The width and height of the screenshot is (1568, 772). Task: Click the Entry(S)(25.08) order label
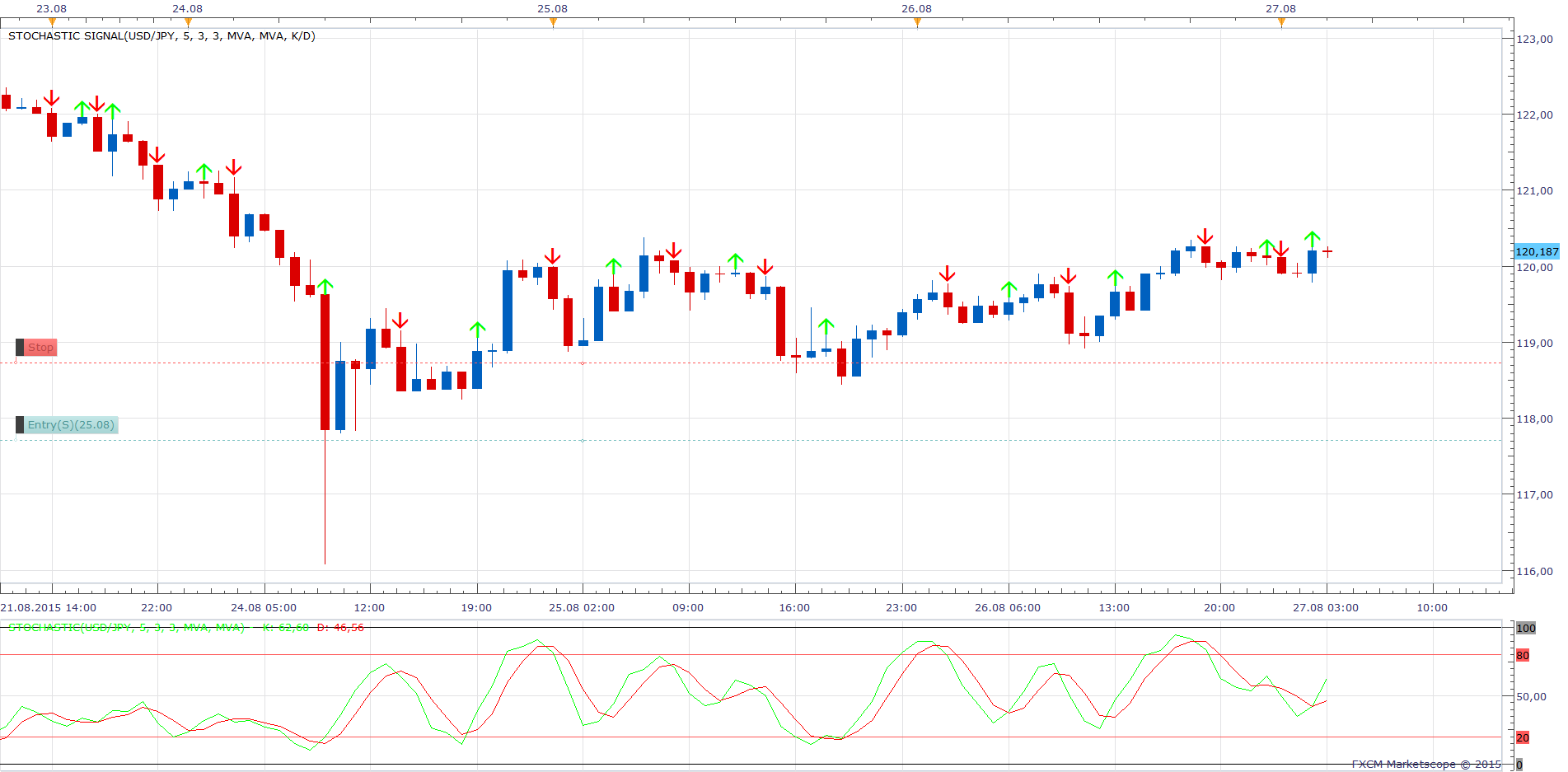coord(71,425)
